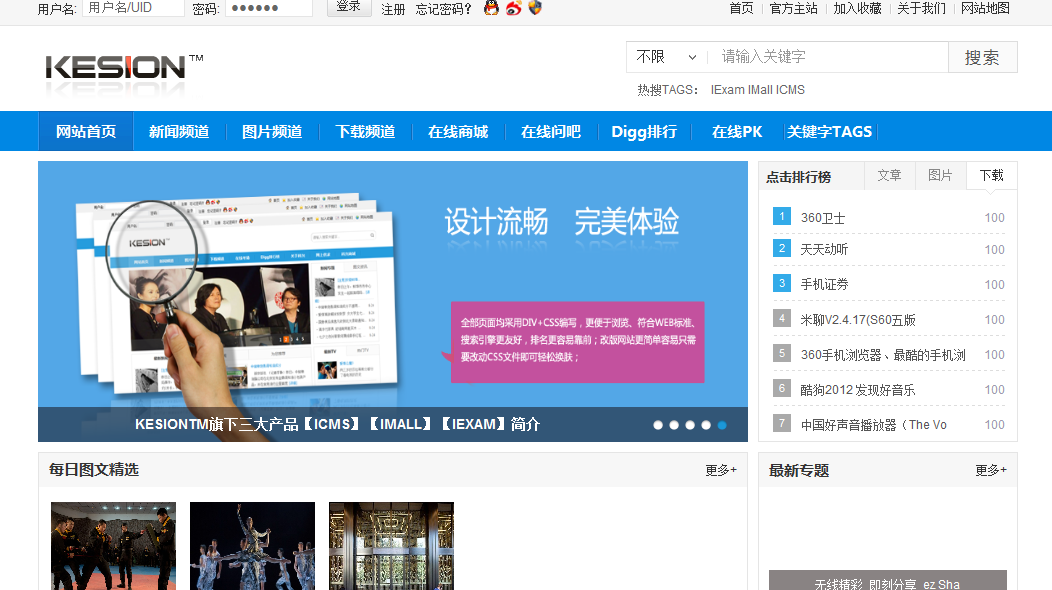The height and width of the screenshot is (590, 1052).
Task: Click the security shield icon beside Weibo
Action: [535, 8]
